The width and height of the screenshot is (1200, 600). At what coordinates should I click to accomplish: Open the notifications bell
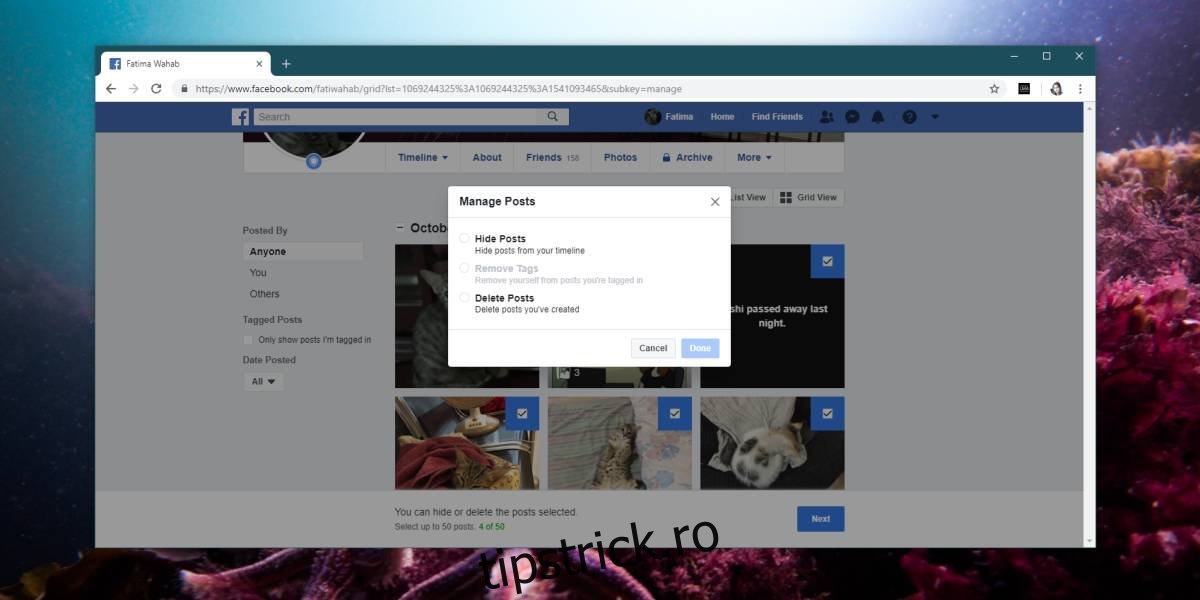pyautogui.click(x=878, y=117)
